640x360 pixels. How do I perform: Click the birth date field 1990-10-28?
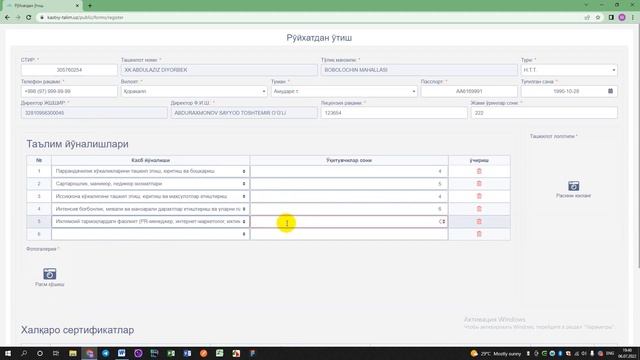coord(569,91)
